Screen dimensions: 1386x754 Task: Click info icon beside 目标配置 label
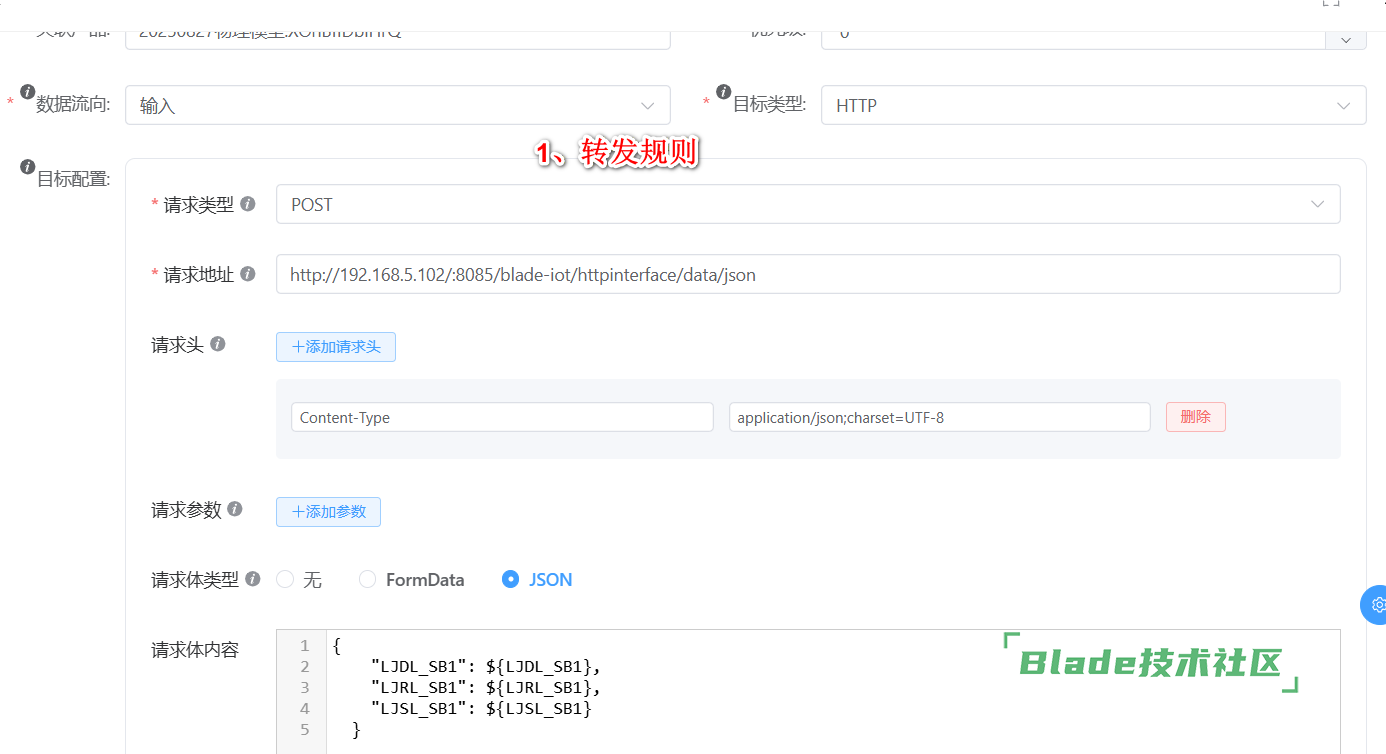(x=27, y=167)
